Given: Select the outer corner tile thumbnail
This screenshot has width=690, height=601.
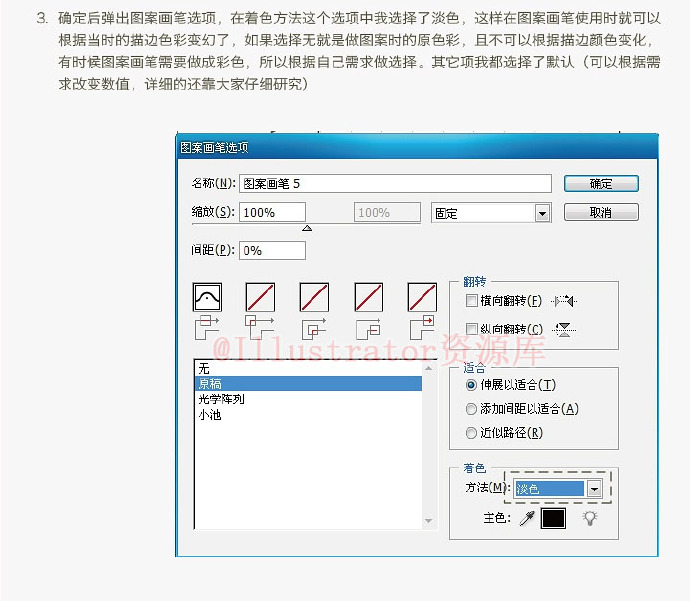Looking at the screenshot, I should (x=260, y=297).
